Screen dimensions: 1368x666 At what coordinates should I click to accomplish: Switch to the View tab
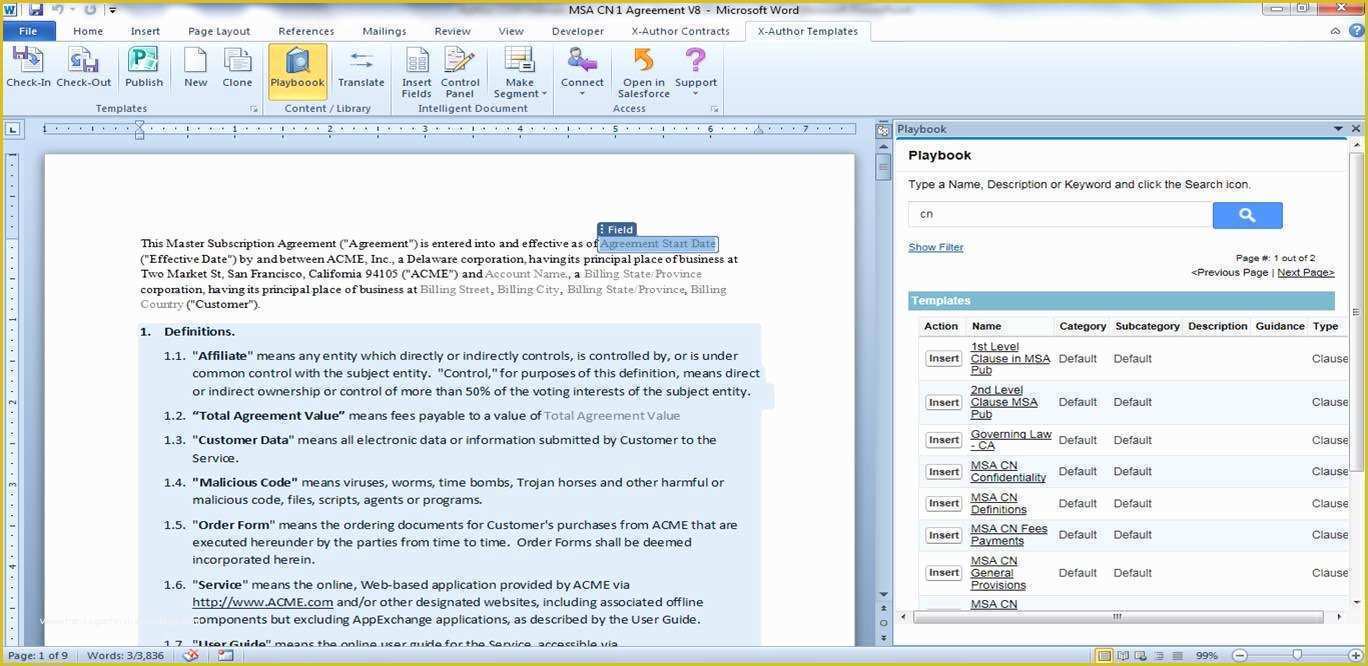(x=511, y=31)
